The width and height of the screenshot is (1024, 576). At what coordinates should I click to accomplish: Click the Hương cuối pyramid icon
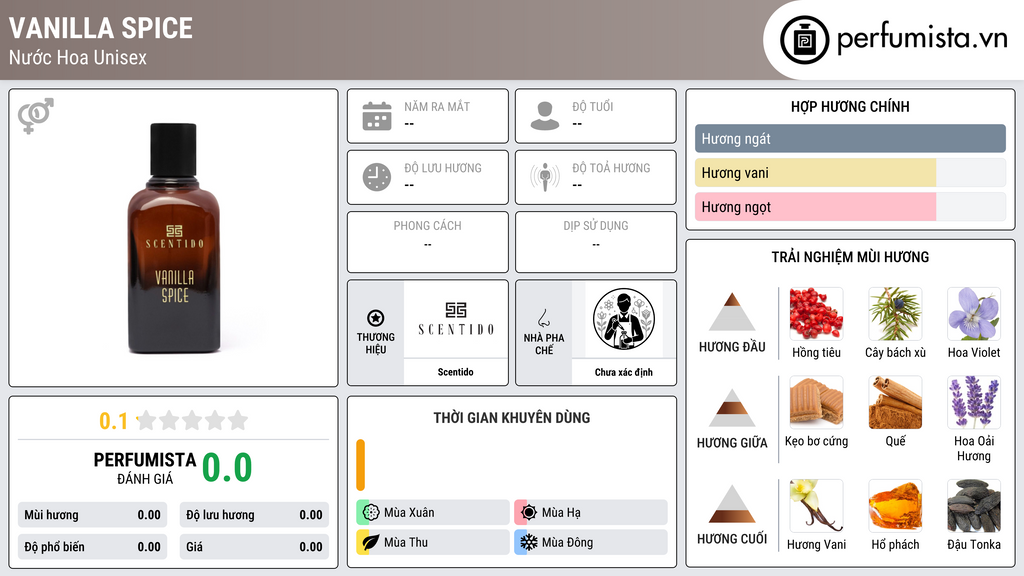pyautogui.click(x=732, y=504)
